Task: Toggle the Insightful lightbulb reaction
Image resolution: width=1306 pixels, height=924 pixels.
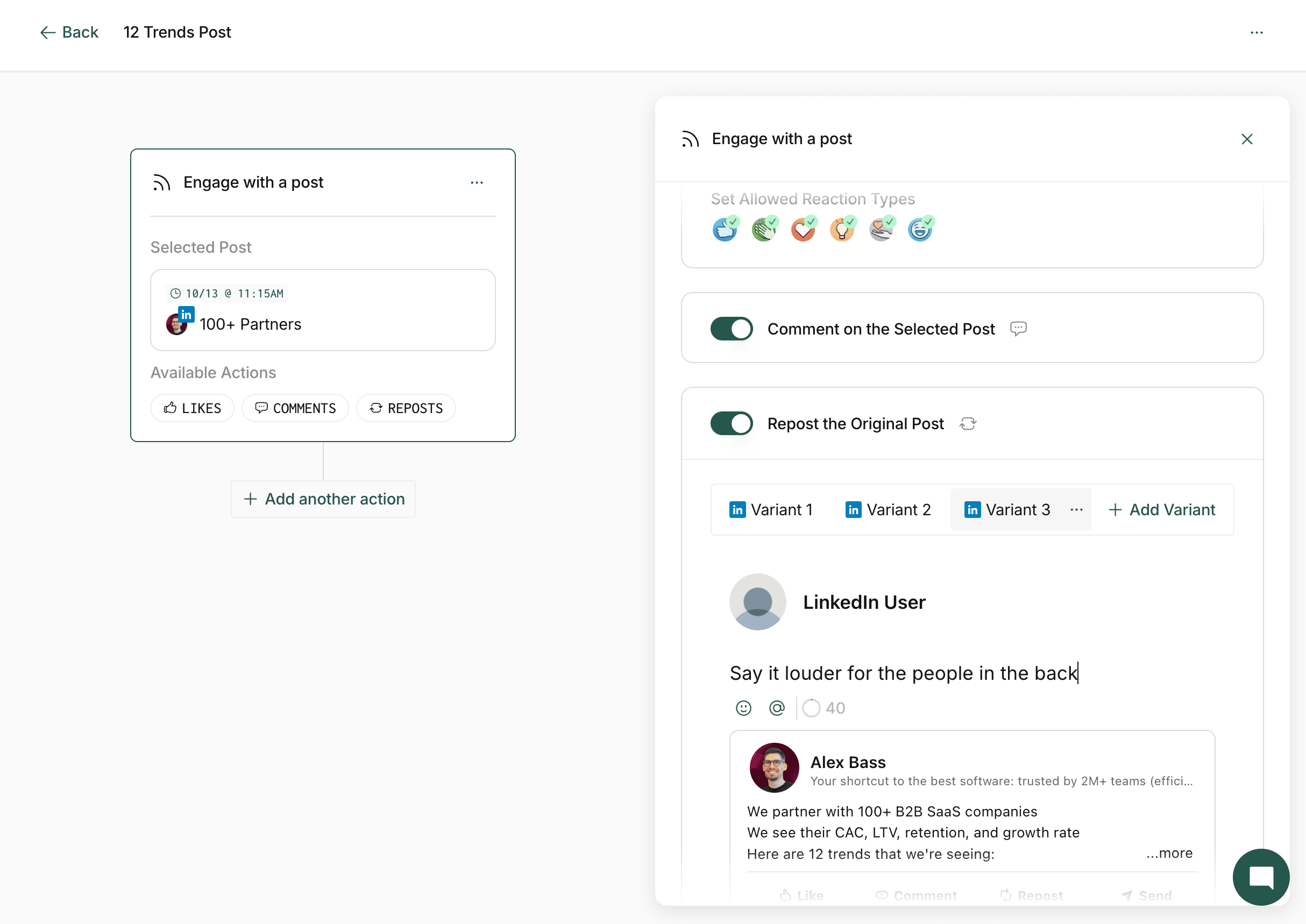Action: 842,230
